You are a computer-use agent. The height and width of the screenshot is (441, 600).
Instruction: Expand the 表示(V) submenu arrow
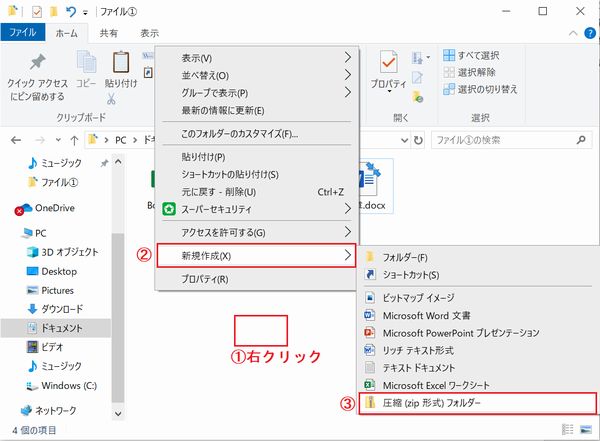tap(347, 57)
